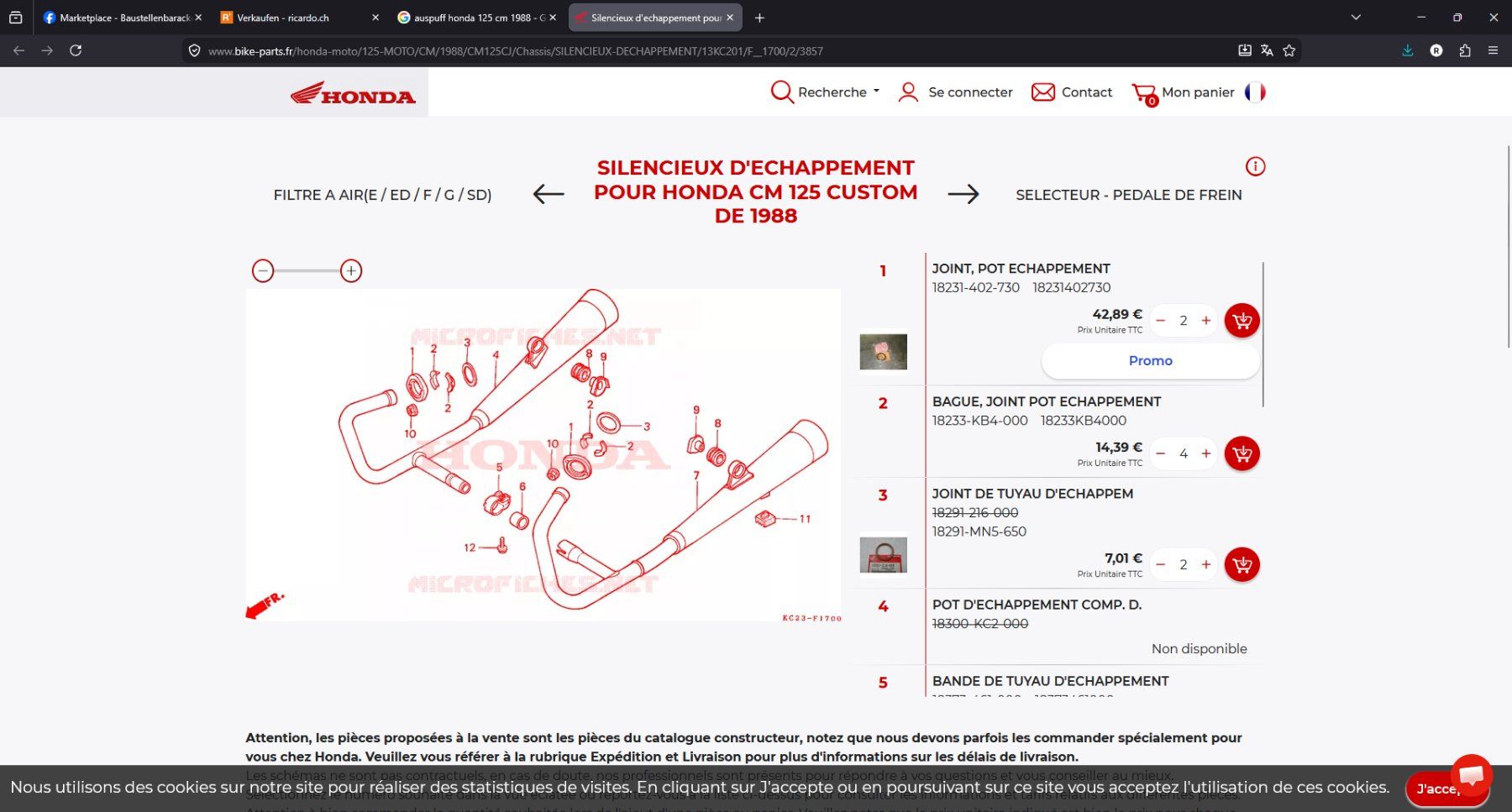
Task: Switch to the Marketplace Facebook tab
Action: (123, 18)
